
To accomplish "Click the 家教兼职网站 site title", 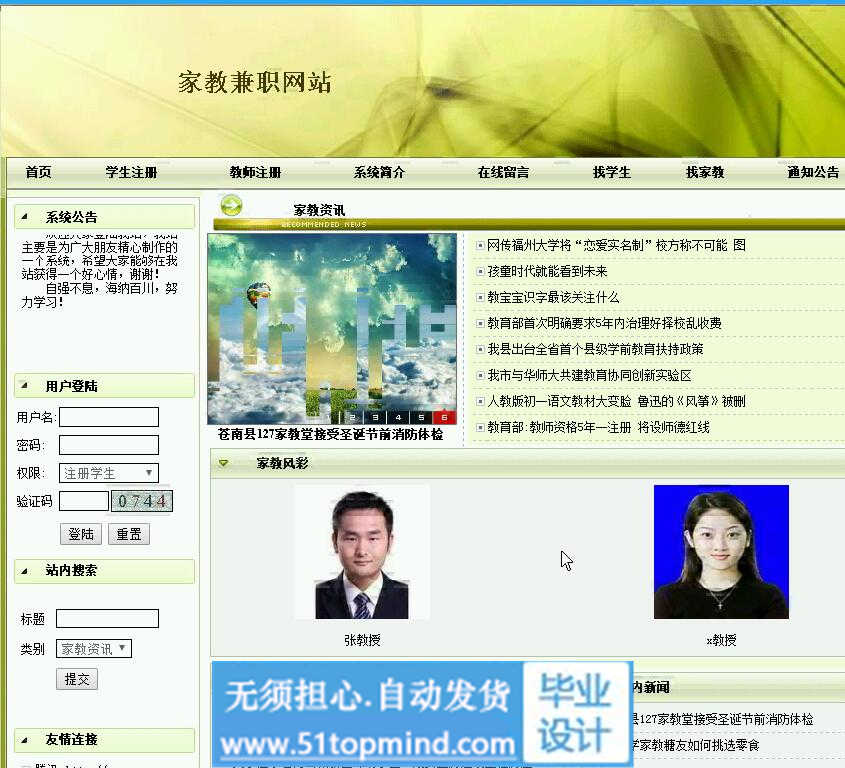I will pyautogui.click(x=254, y=82).
